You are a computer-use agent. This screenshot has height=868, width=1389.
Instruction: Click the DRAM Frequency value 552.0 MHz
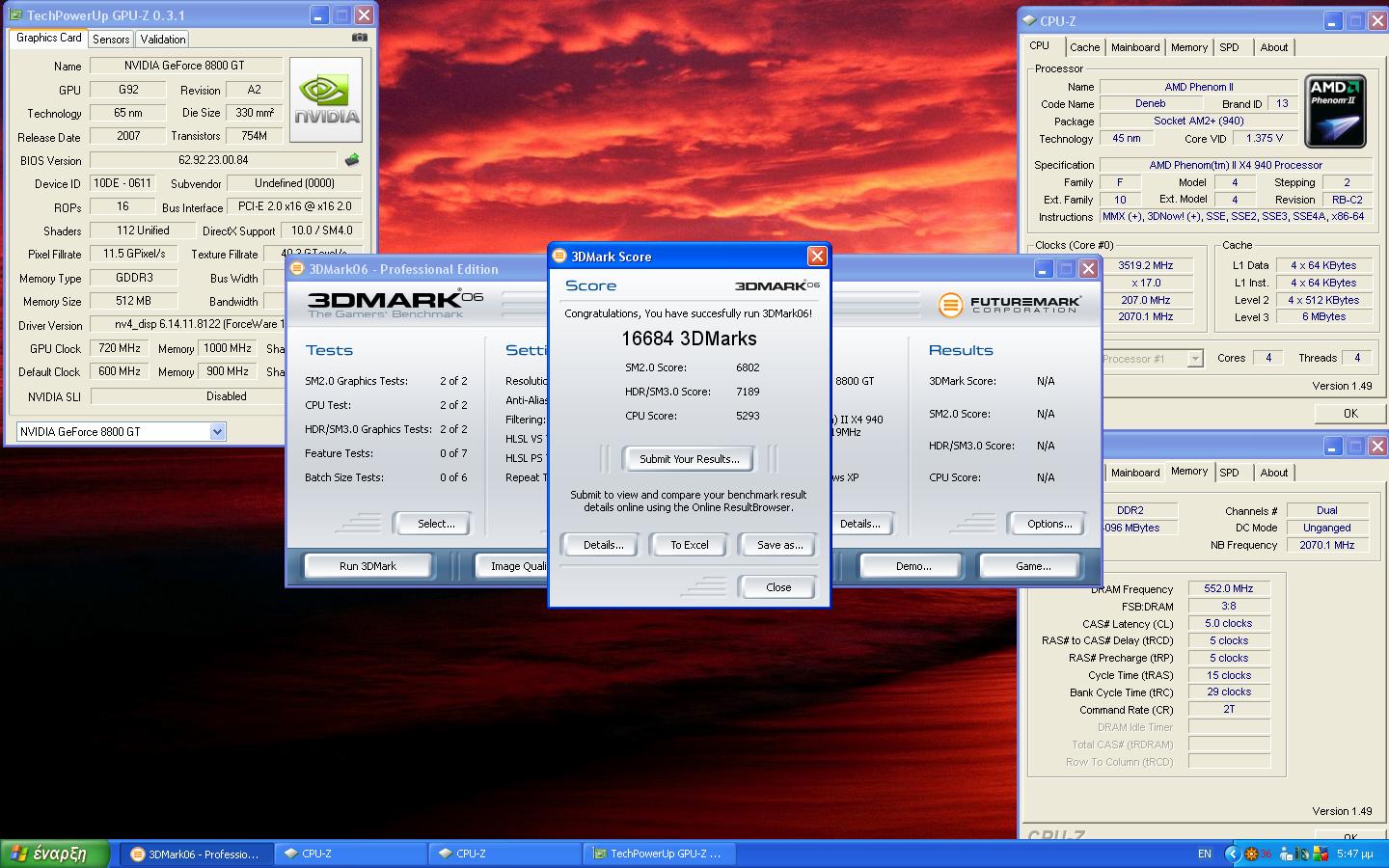1229,588
